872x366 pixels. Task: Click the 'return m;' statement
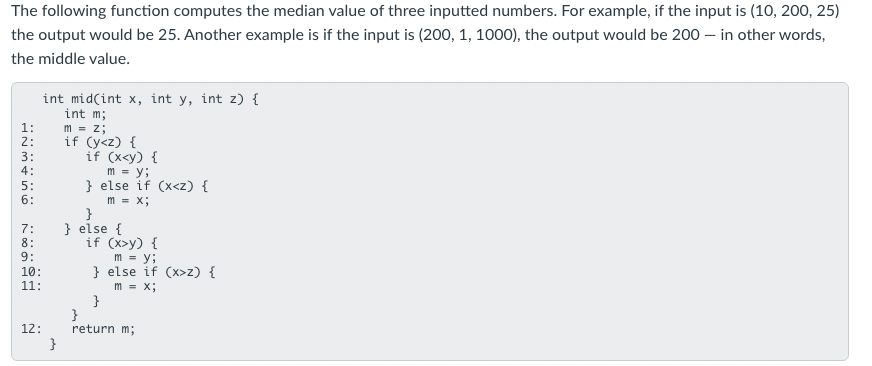(103, 329)
